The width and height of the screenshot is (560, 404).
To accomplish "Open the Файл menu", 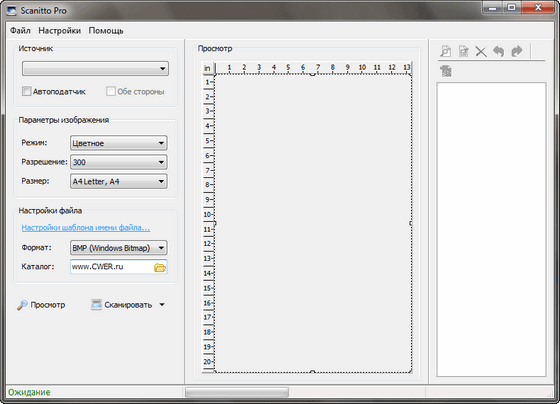I will (x=20, y=31).
